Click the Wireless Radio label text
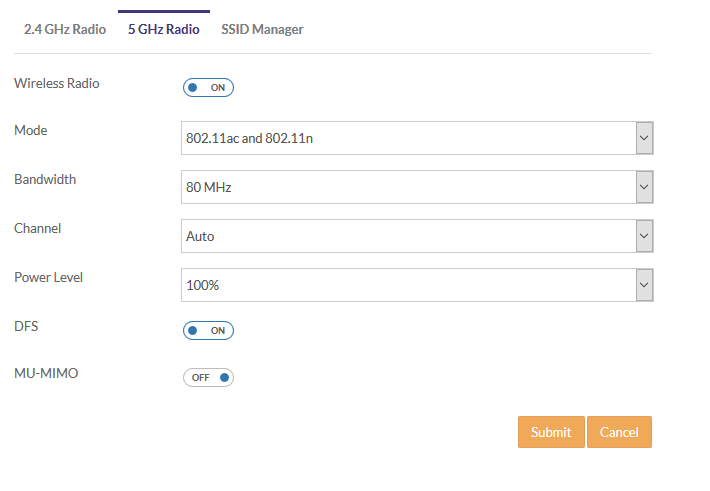The image size is (710, 491). point(57,83)
